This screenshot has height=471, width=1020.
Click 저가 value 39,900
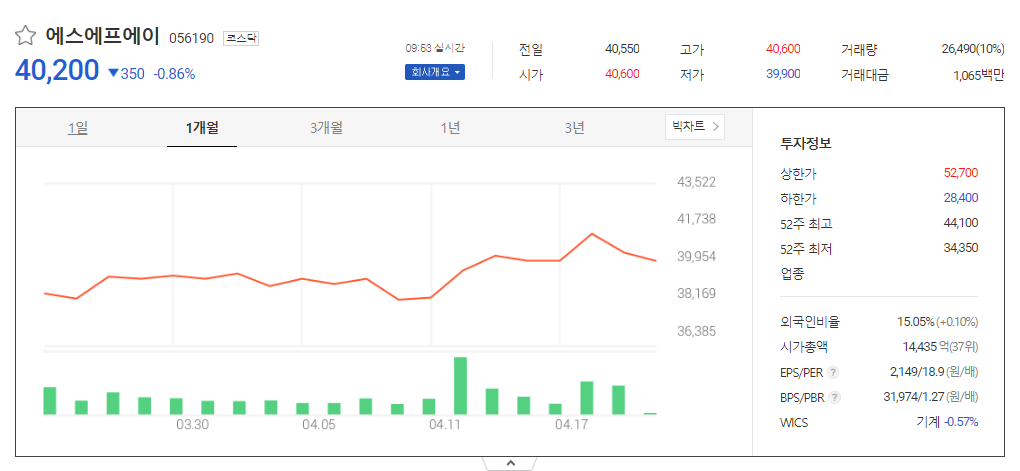[x=783, y=75]
